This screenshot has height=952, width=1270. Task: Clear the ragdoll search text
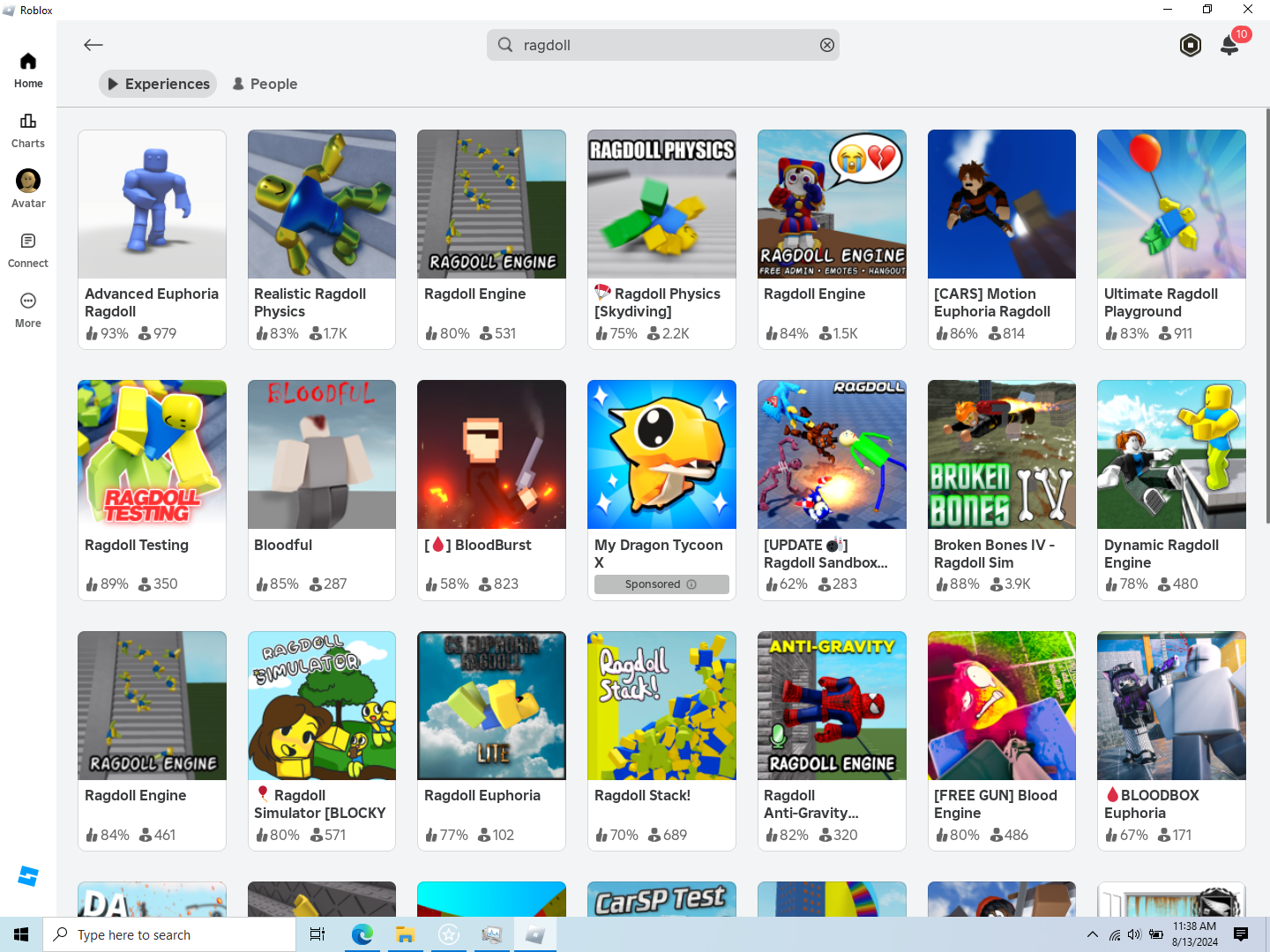coord(827,45)
